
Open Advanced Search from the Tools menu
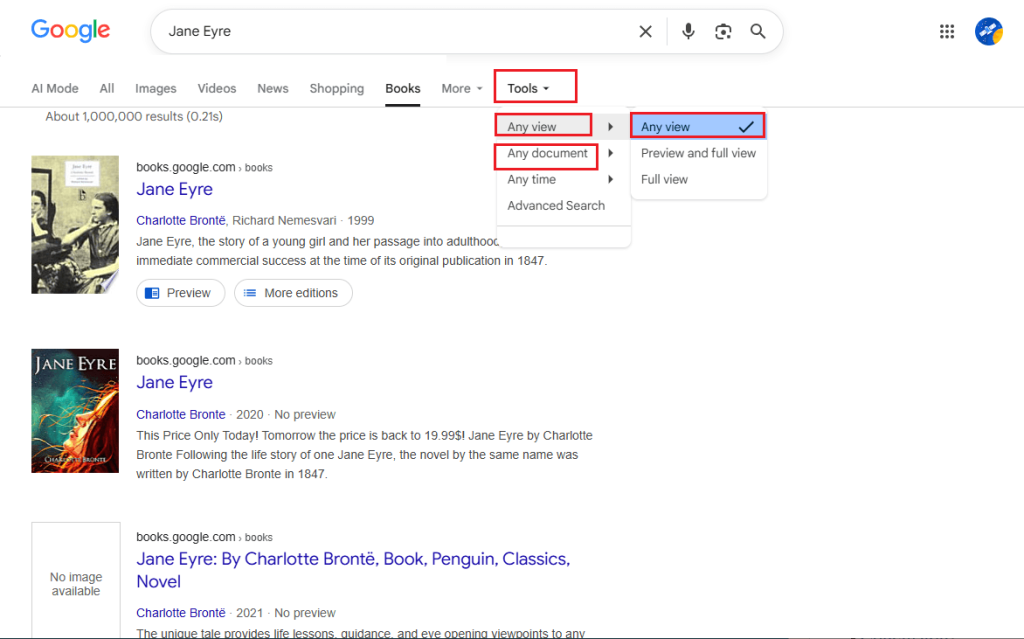[x=556, y=205]
